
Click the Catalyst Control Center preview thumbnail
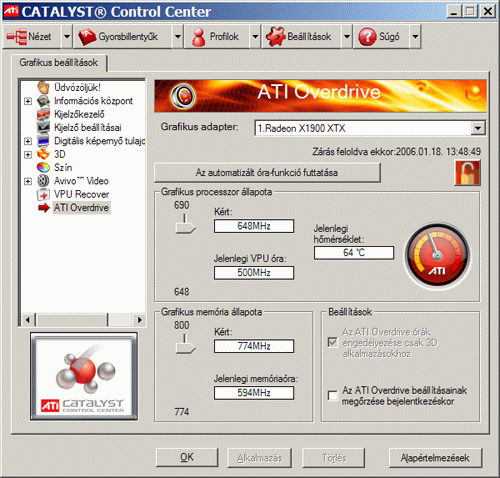[84, 376]
